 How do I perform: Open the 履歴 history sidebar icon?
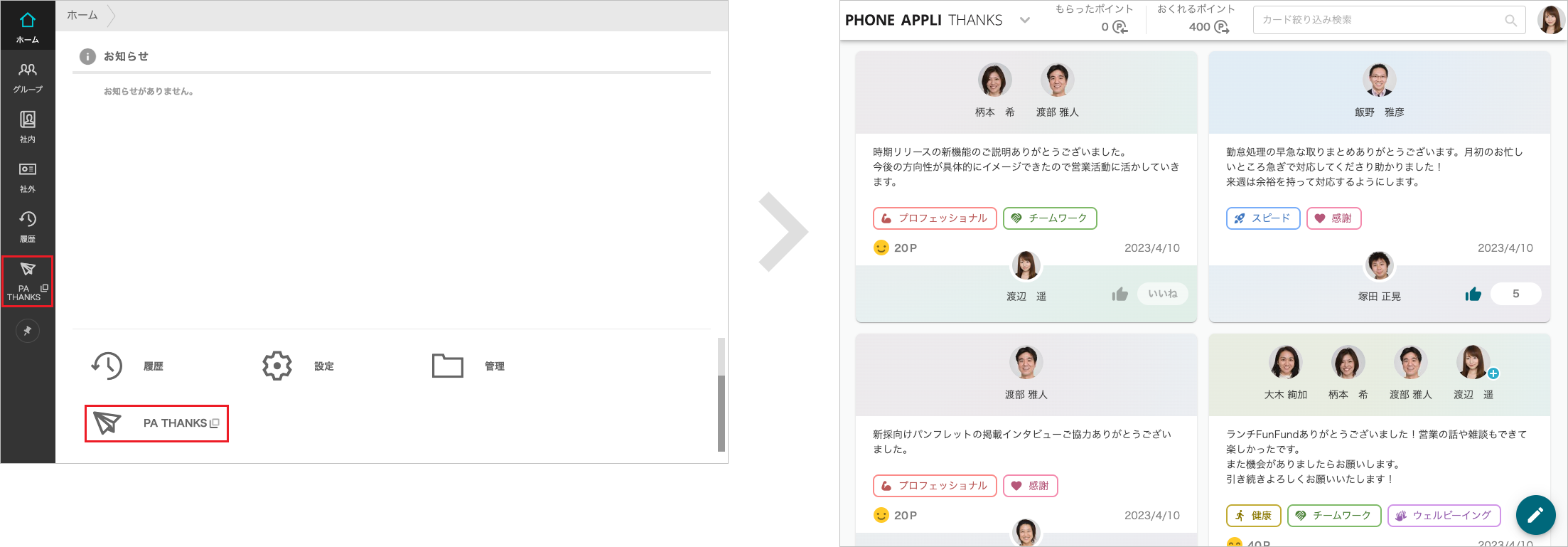click(x=28, y=226)
